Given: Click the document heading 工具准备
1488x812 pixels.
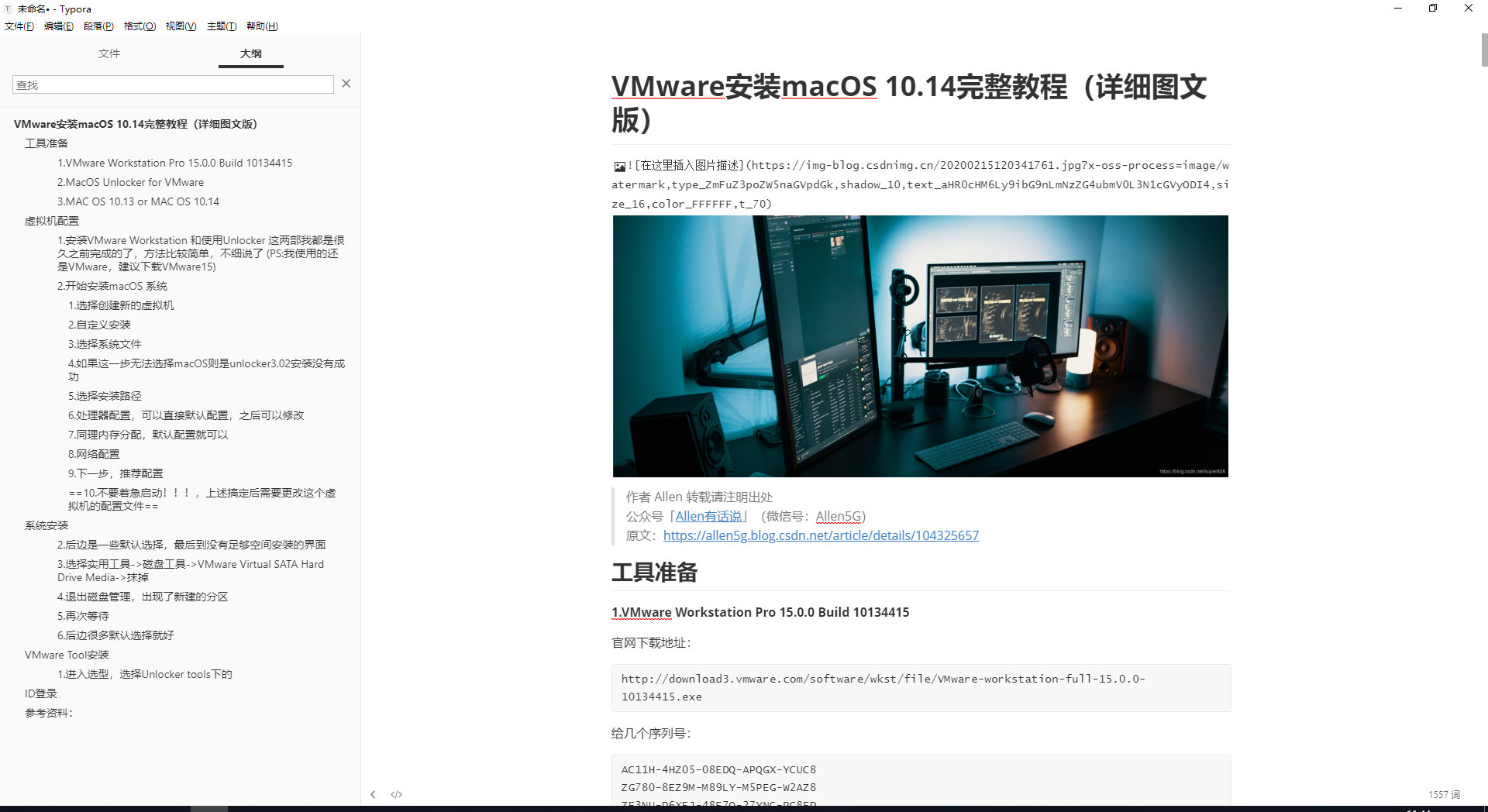Looking at the screenshot, I should 655,573.
